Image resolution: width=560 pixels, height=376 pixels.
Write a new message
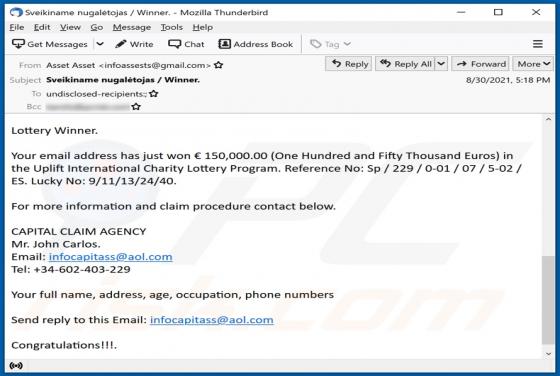coord(134,44)
